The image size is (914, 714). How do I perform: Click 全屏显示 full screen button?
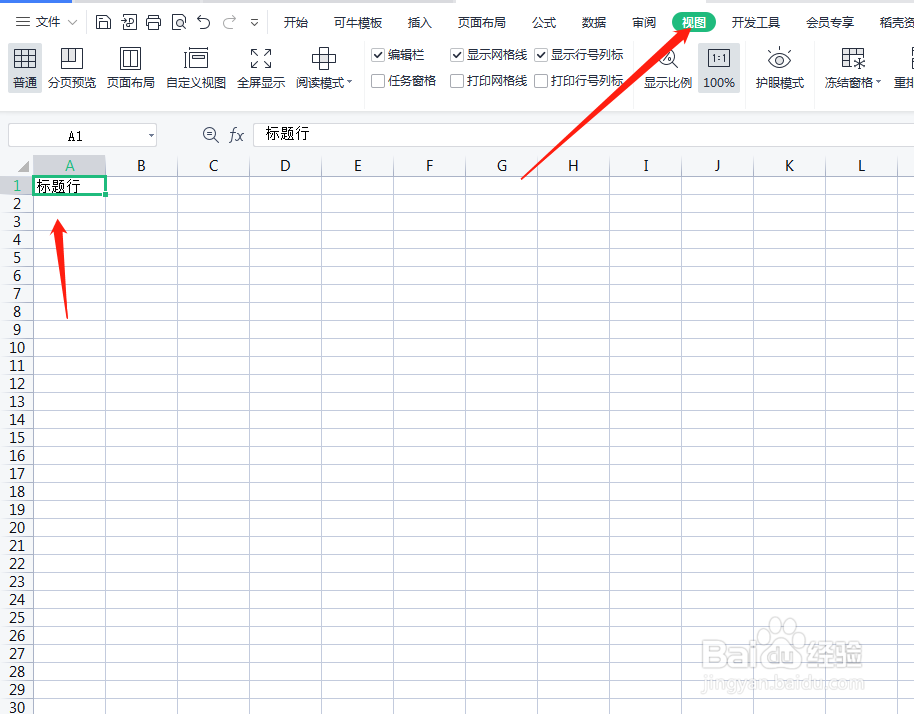coord(261,68)
